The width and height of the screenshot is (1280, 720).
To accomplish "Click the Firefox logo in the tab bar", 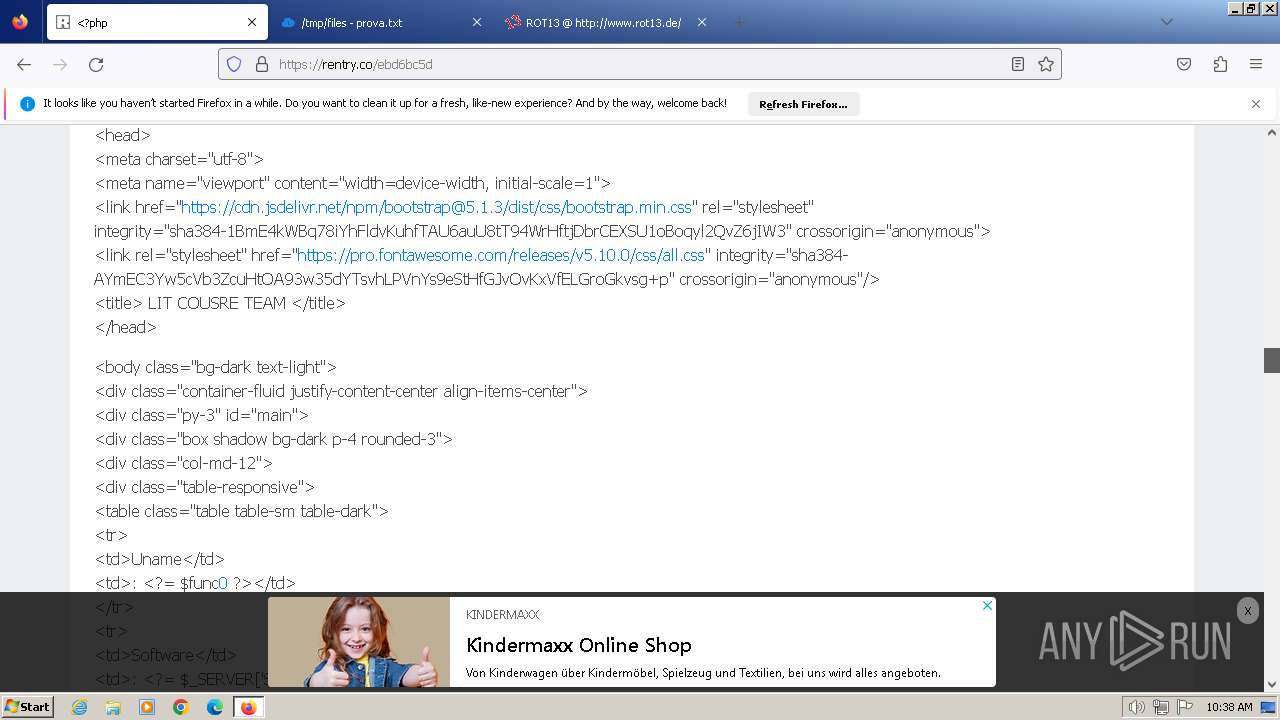I will [x=20, y=22].
